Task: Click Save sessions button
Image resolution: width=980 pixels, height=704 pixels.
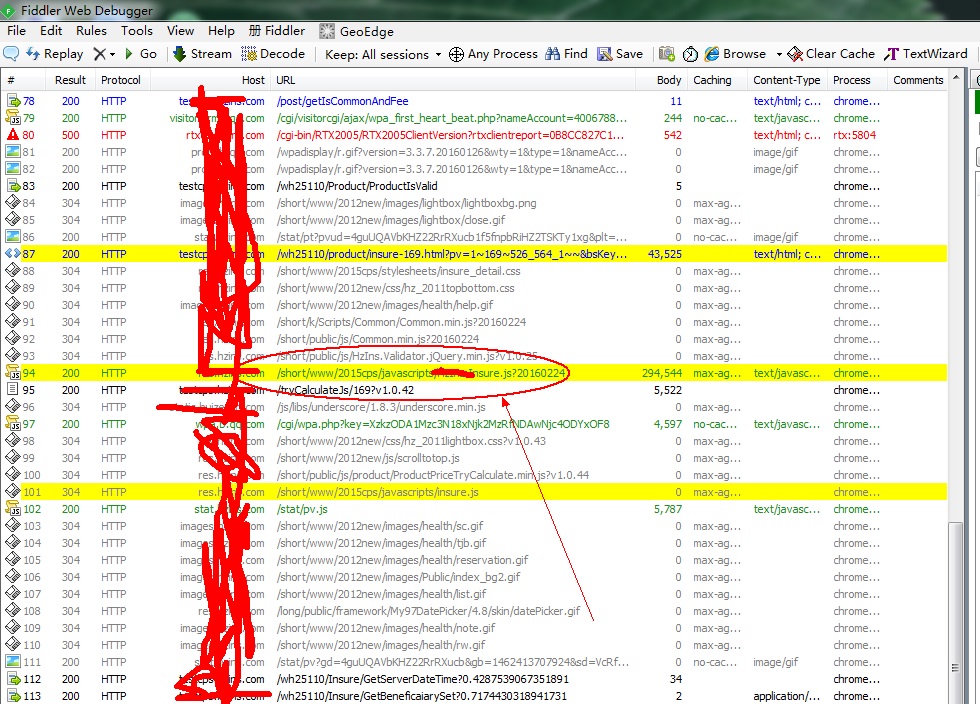Action: [x=620, y=54]
